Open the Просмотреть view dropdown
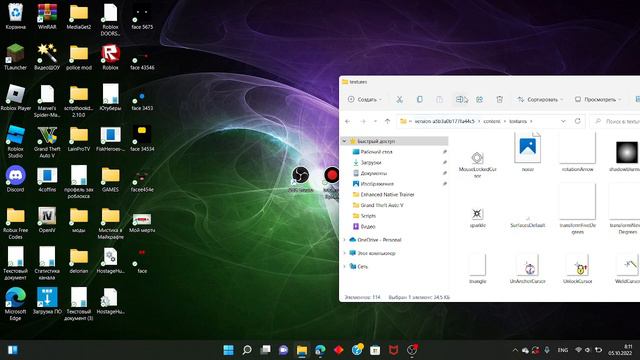Image resolution: width=640 pixels, height=360 pixels. tap(598, 100)
